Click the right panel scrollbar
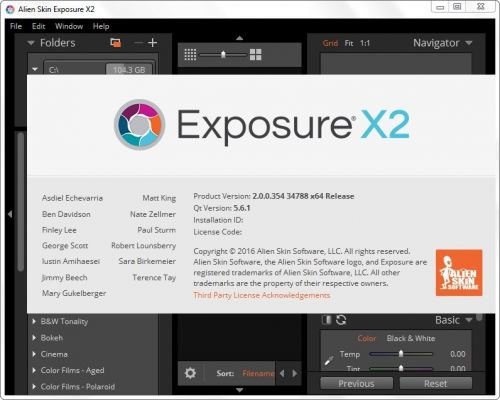Image resolution: width=500 pixels, height=400 pixels. click(479, 317)
